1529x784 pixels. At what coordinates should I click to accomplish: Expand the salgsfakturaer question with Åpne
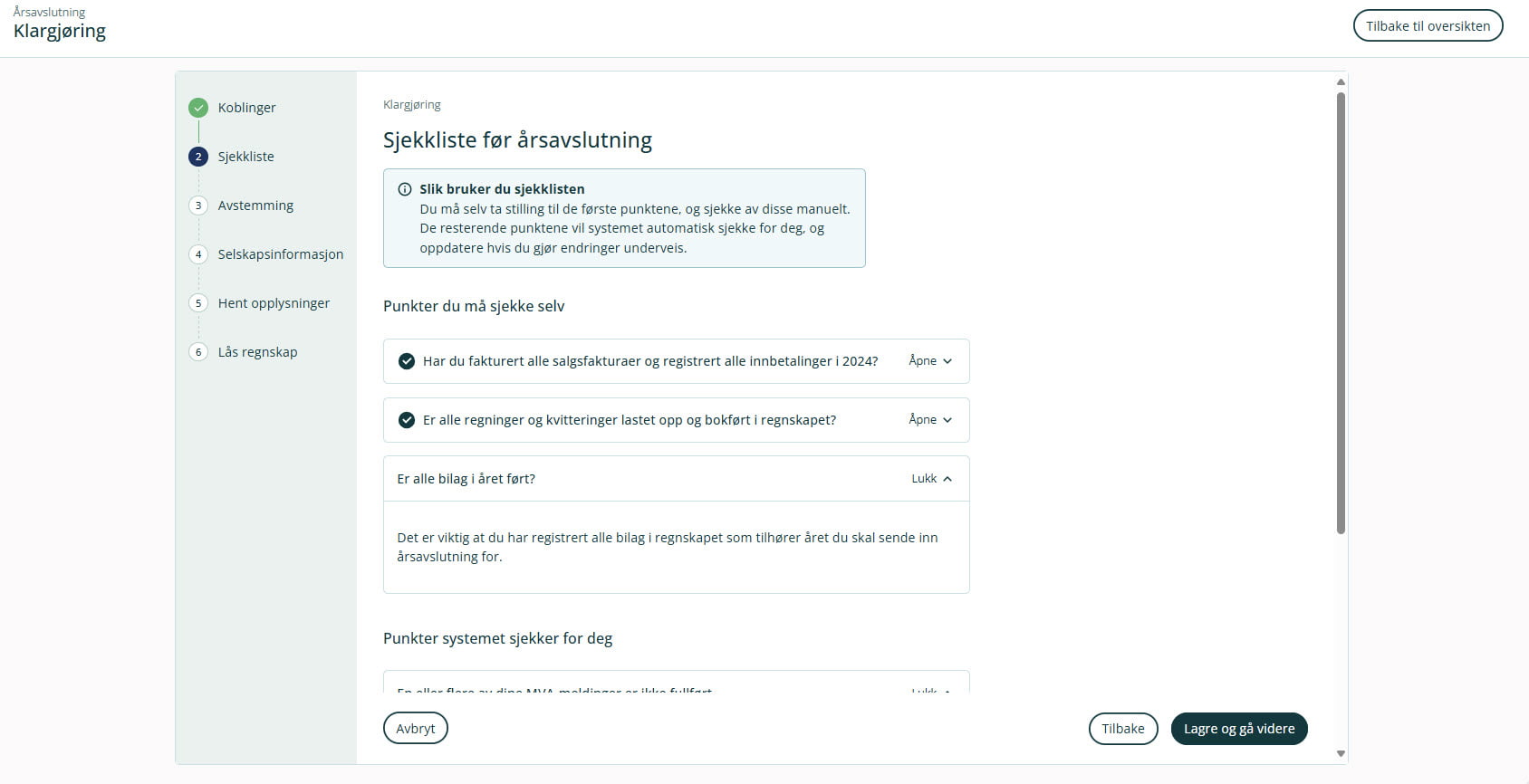coord(930,361)
